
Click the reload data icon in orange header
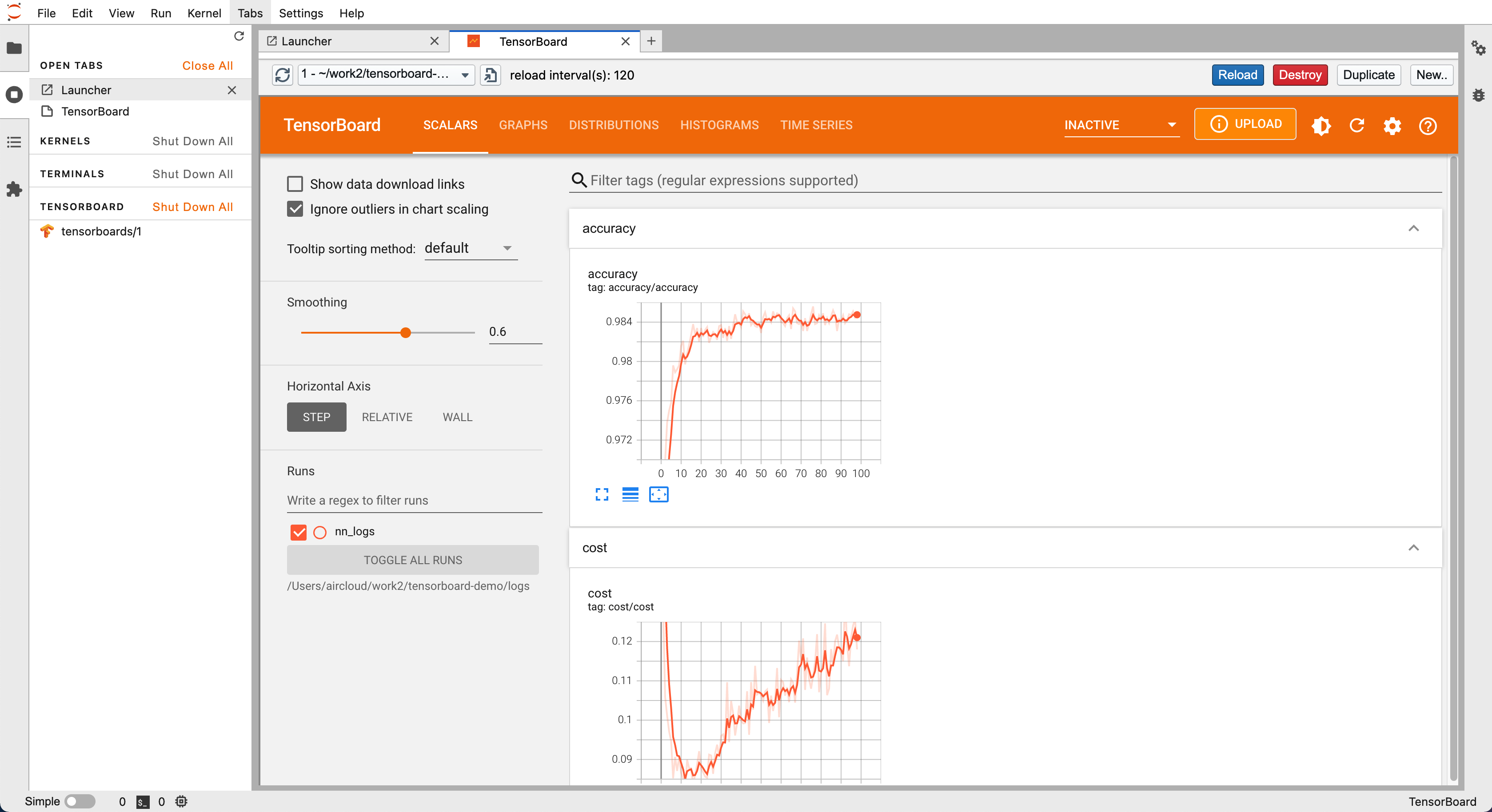pos(1356,126)
